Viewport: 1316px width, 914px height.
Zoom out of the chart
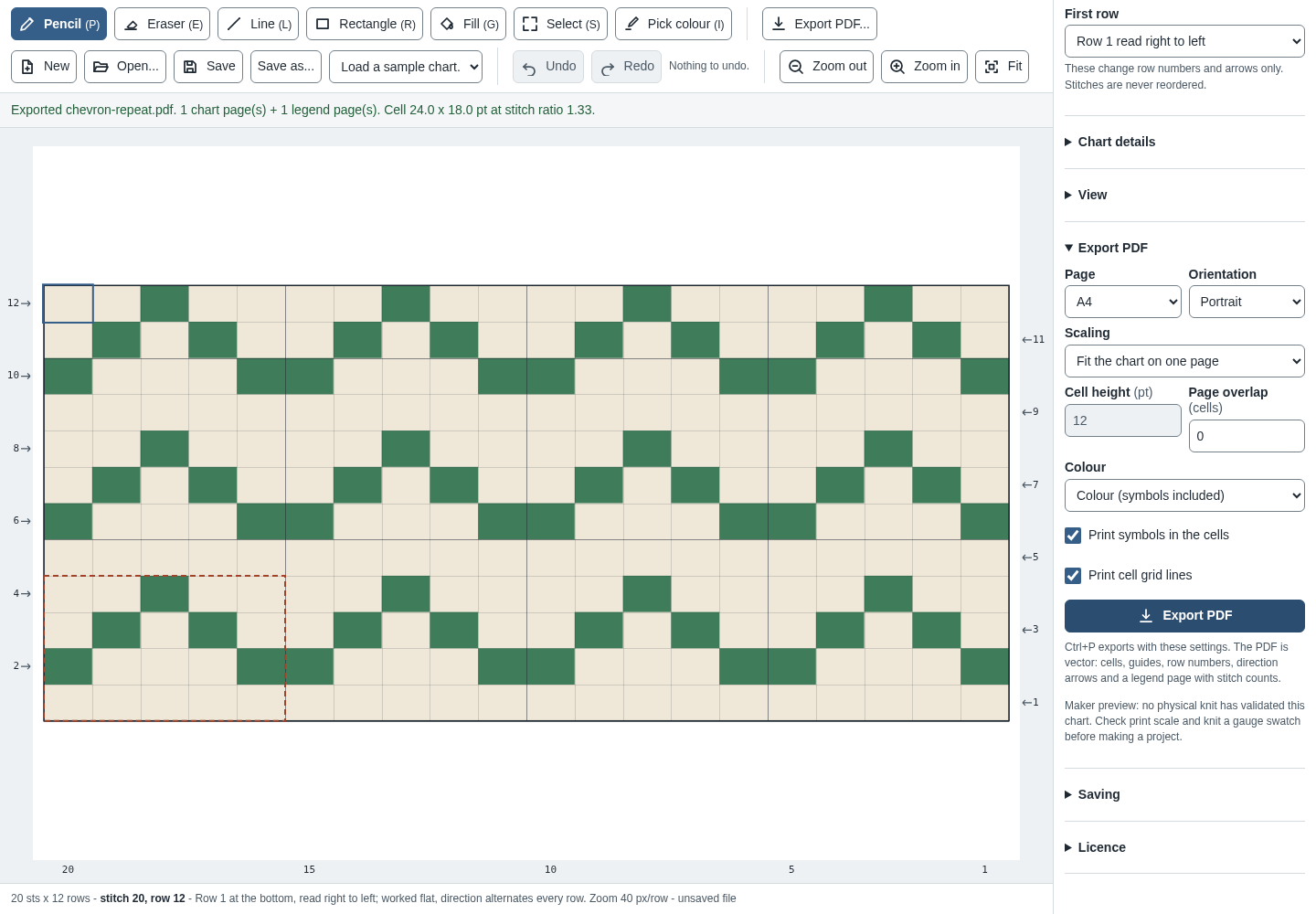pos(826,67)
